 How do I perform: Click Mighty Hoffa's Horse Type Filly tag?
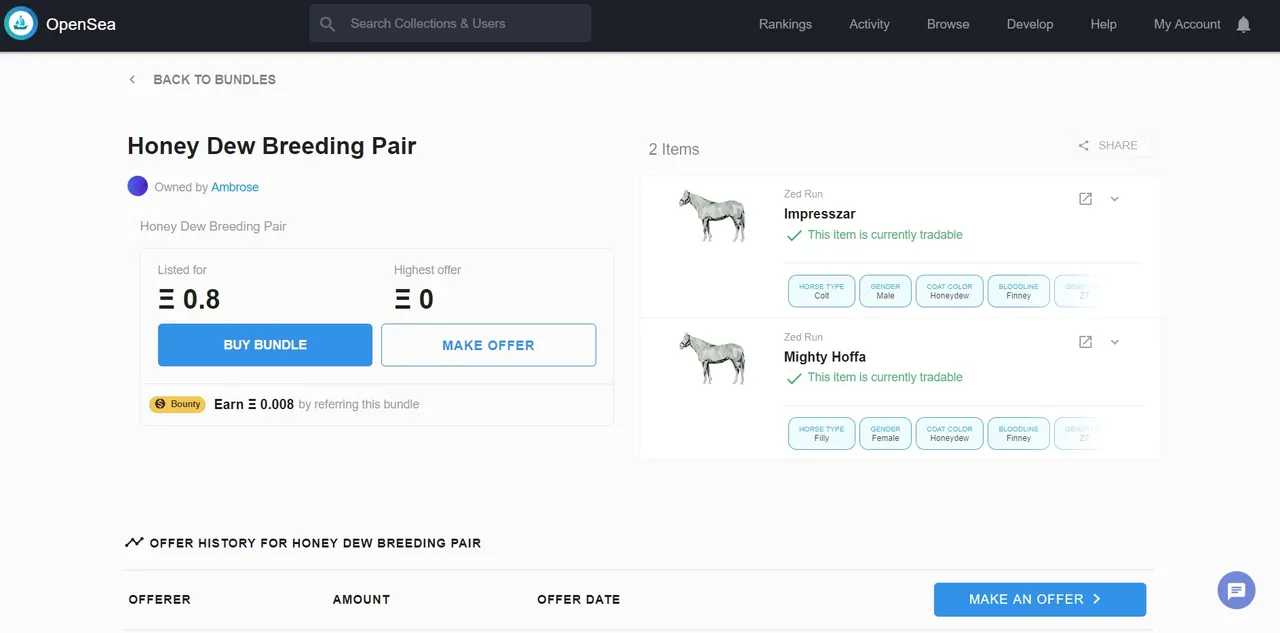822,434
